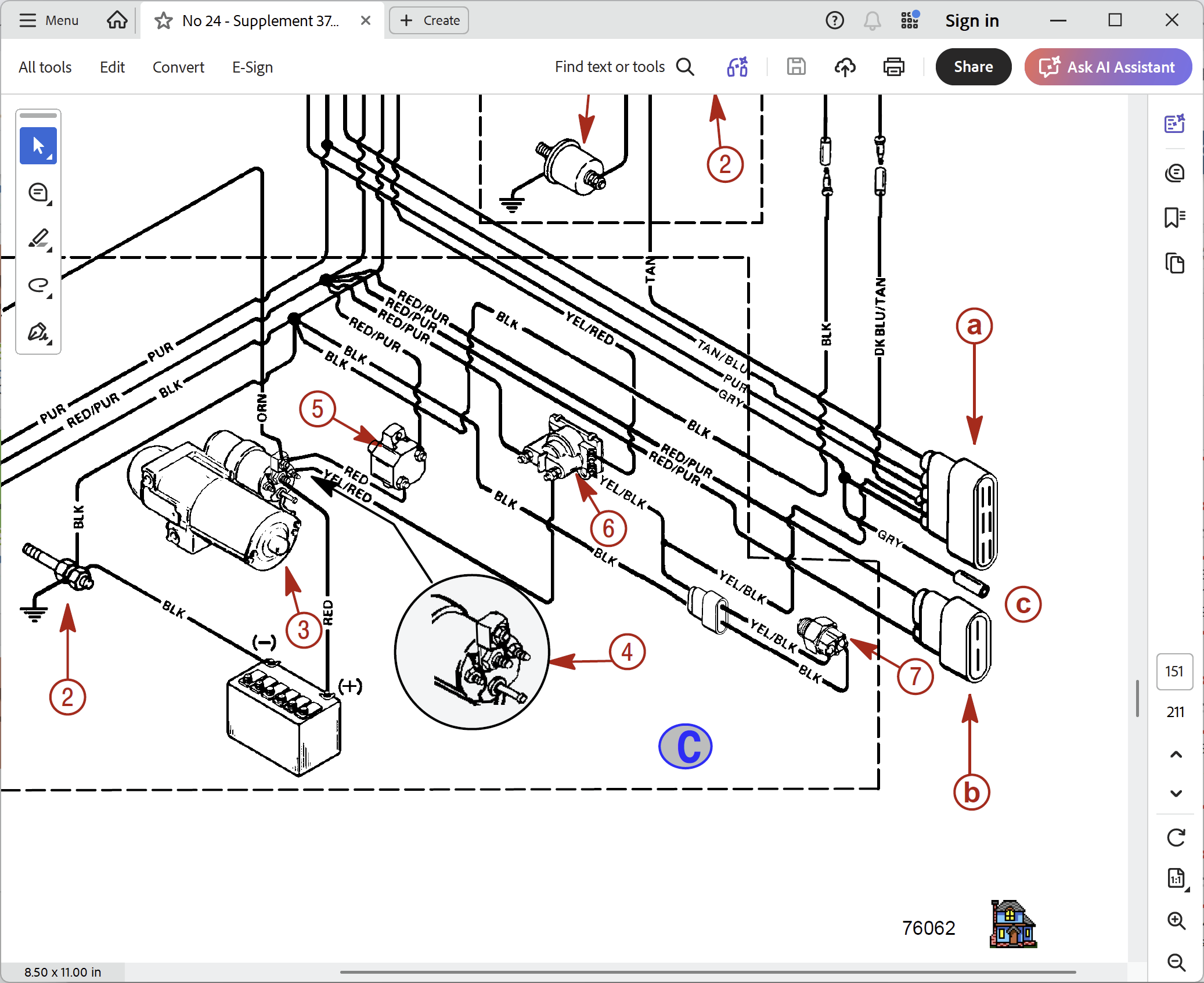Star the current document tab
The width and height of the screenshot is (1204, 983).
pos(163,21)
